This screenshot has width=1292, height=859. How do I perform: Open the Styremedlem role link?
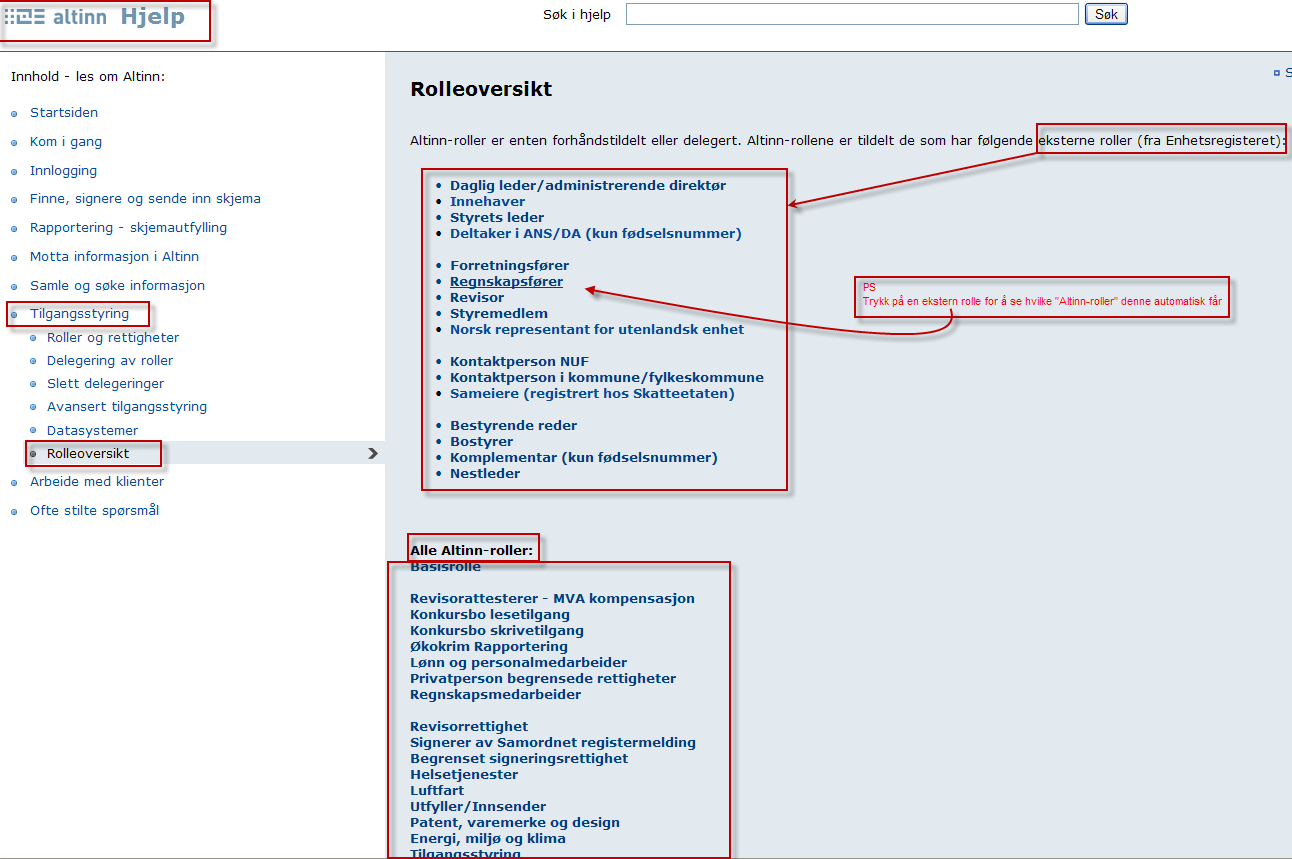tap(499, 314)
